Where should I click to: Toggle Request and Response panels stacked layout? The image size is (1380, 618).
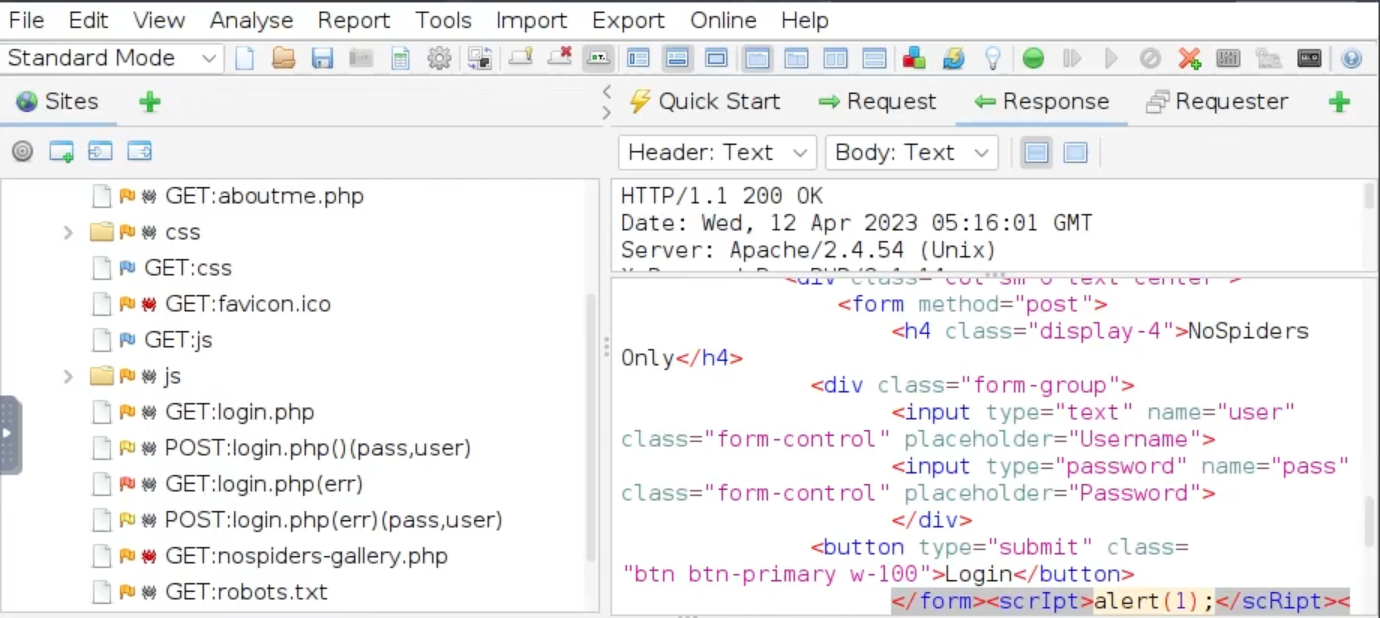click(x=874, y=59)
